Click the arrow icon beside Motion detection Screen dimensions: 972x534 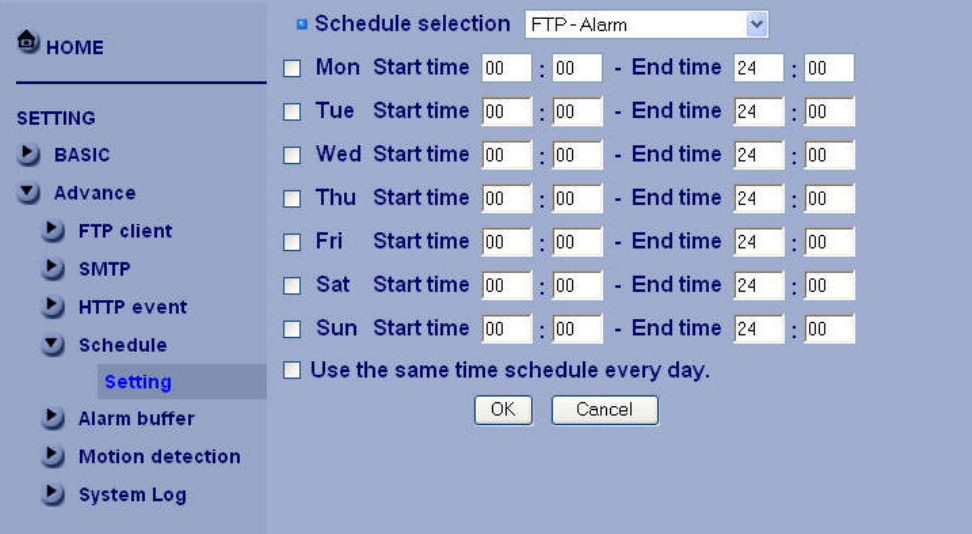click(x=53, y=457)
